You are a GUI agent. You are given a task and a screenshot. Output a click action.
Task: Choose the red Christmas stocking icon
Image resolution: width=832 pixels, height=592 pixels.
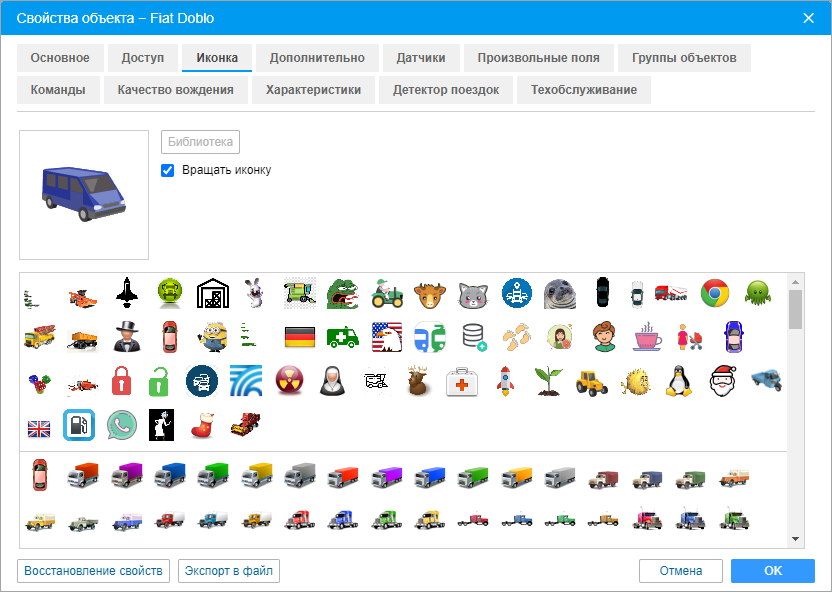click(x=202, y=426)
